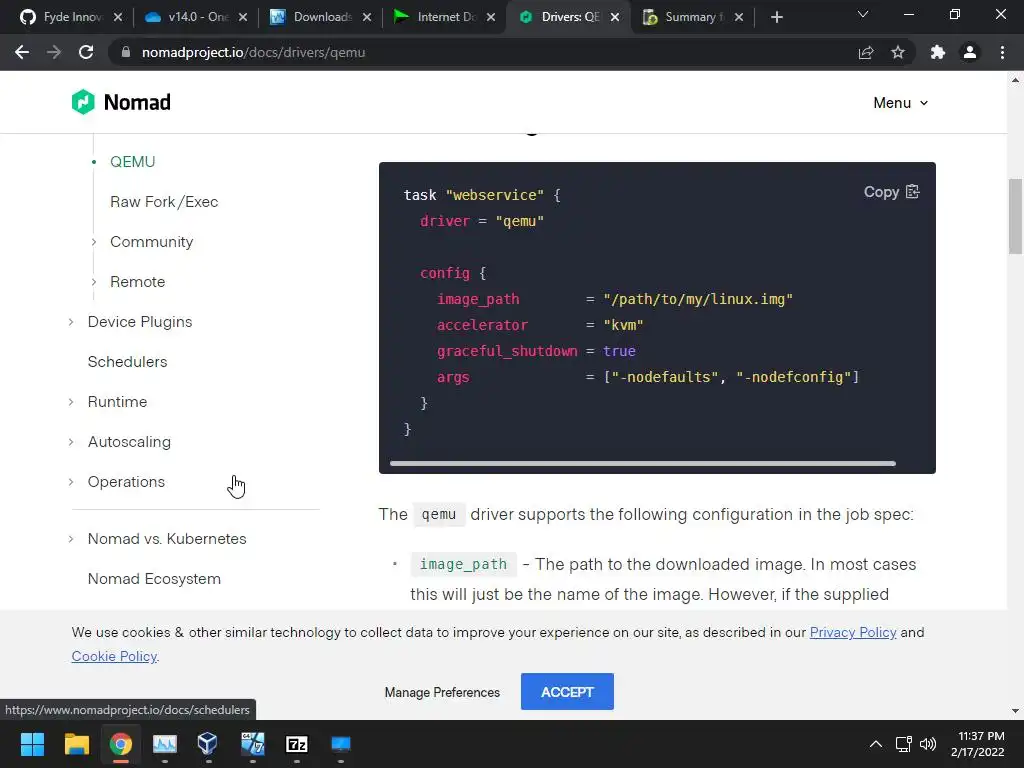
Task: Click the remote desktop monitor taskbar icon
Action: (x=340, y=744)
